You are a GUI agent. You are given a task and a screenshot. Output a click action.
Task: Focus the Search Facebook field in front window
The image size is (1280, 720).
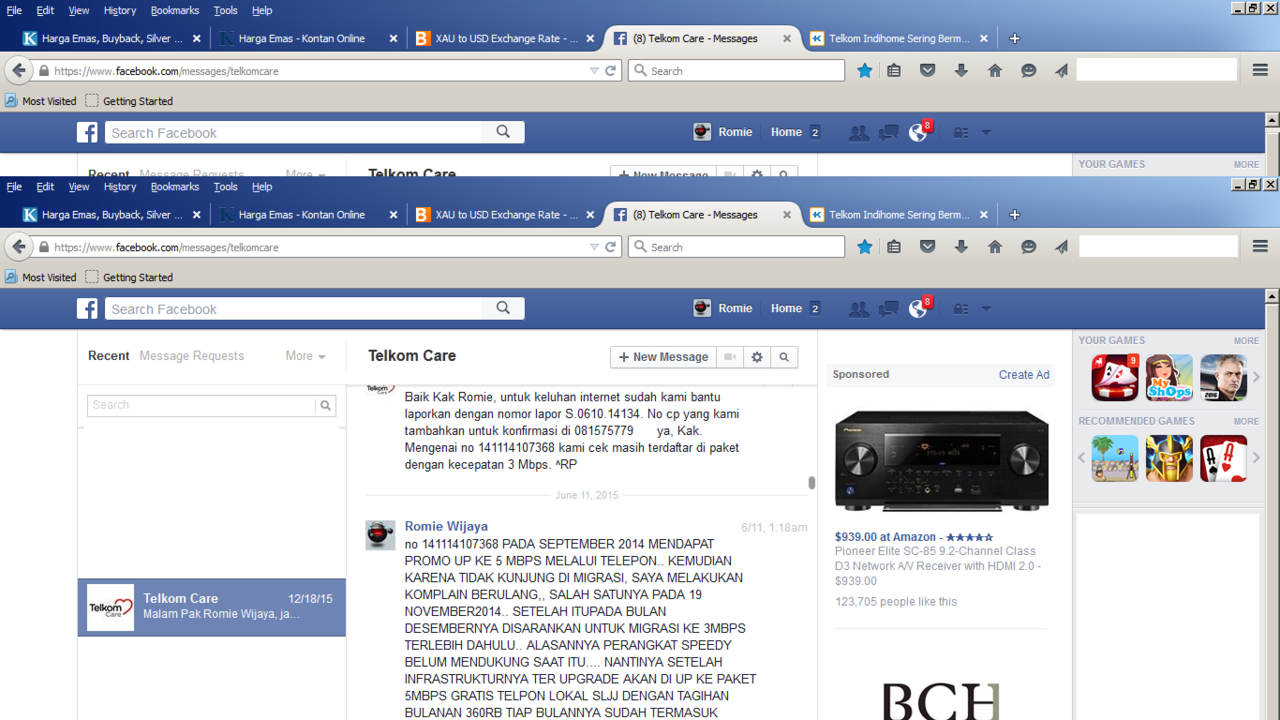(x=294, y=309)
